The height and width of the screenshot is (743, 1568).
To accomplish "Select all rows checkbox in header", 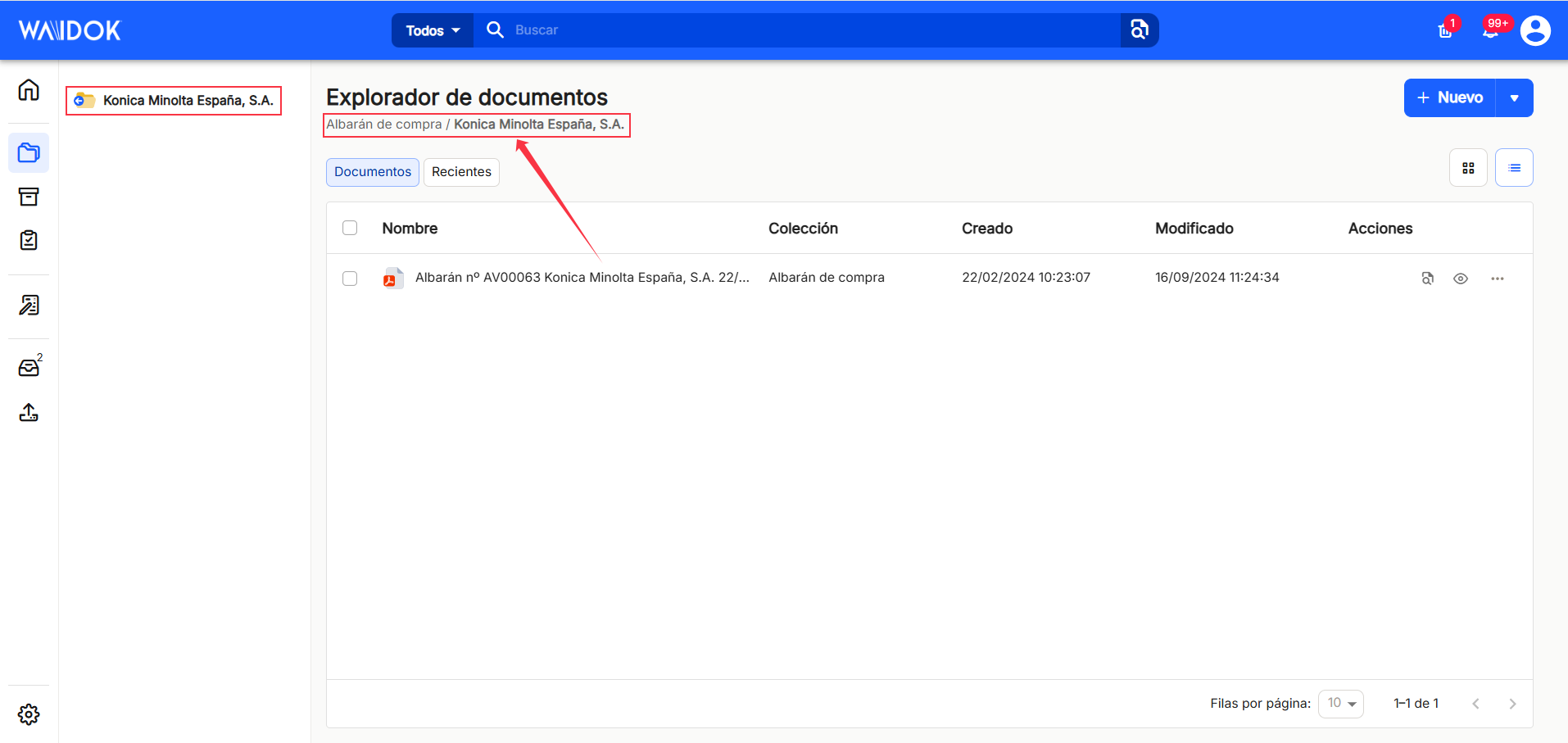I will (350, 228).
